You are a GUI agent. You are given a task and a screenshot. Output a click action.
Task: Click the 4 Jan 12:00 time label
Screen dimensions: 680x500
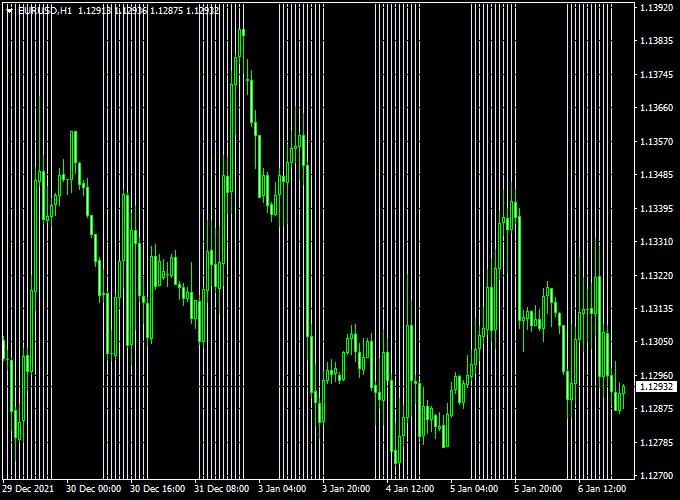410,489
